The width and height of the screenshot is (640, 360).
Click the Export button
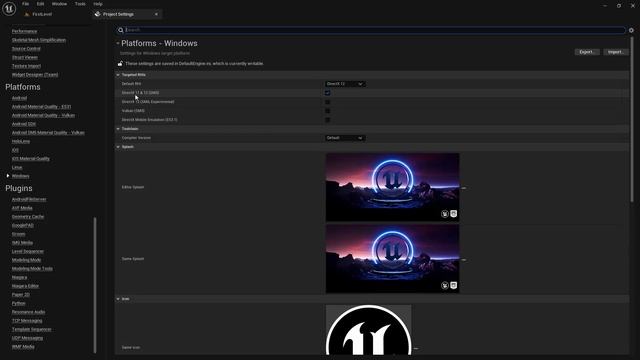tap(587, 52)
